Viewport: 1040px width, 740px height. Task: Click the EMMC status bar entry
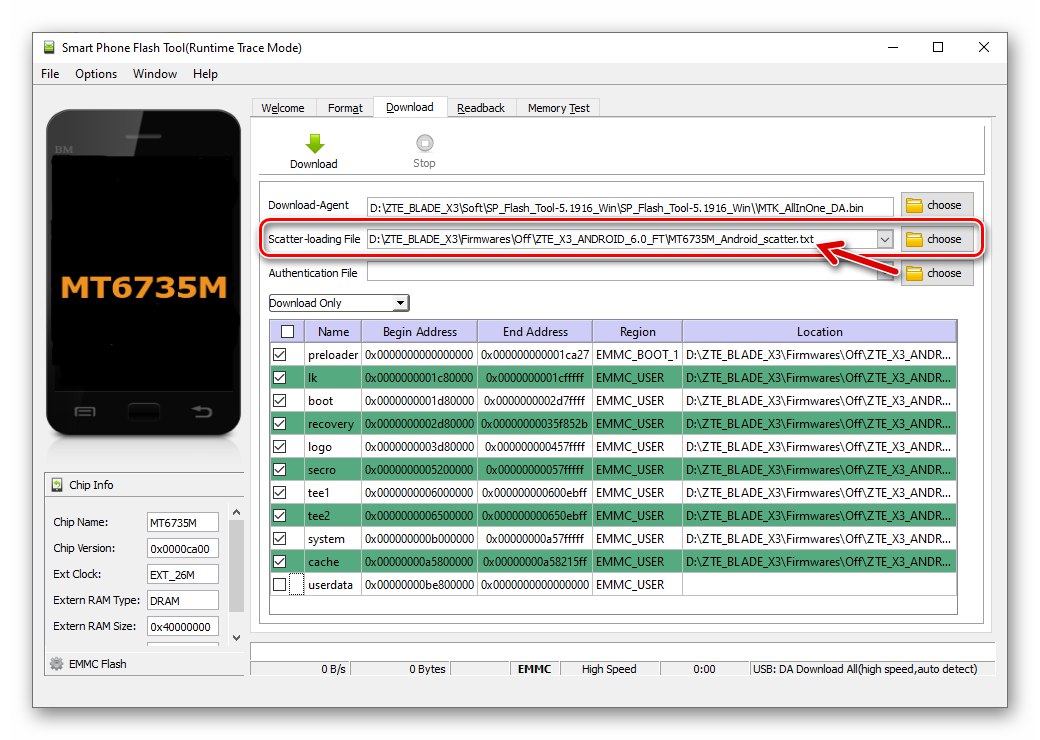click(535, 669)
